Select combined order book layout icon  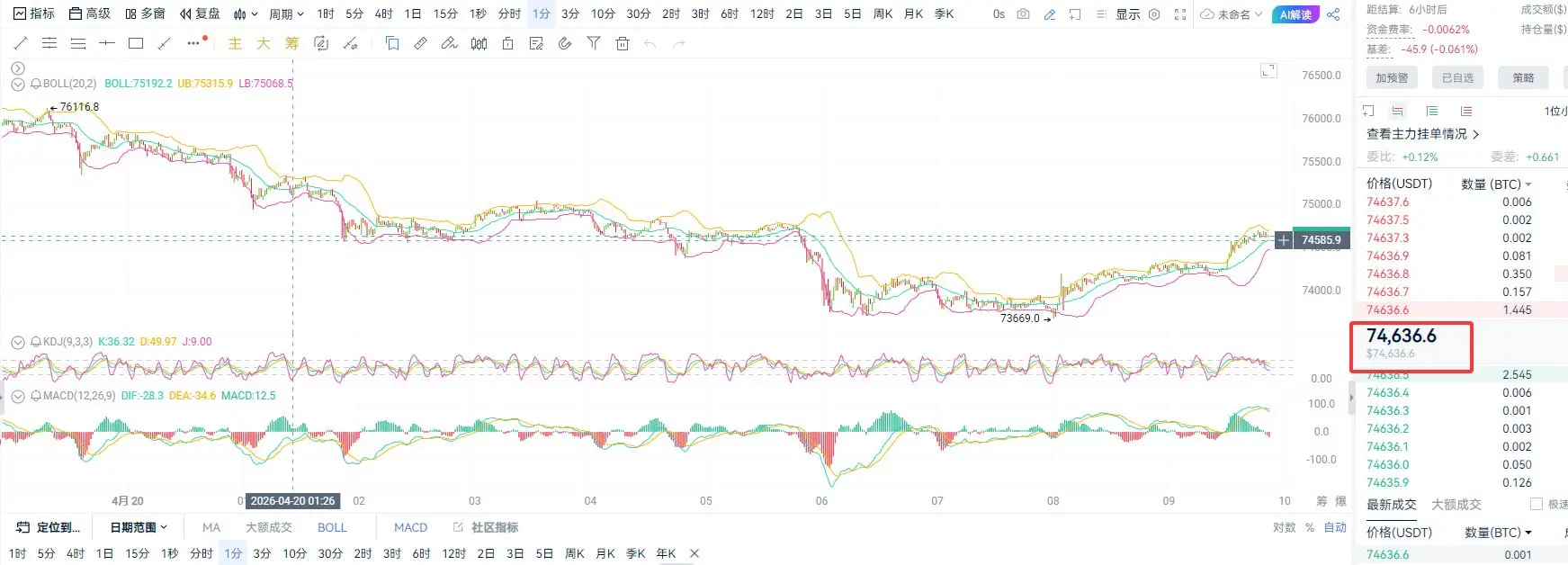pyautogui.click(x=1397, y=111)
